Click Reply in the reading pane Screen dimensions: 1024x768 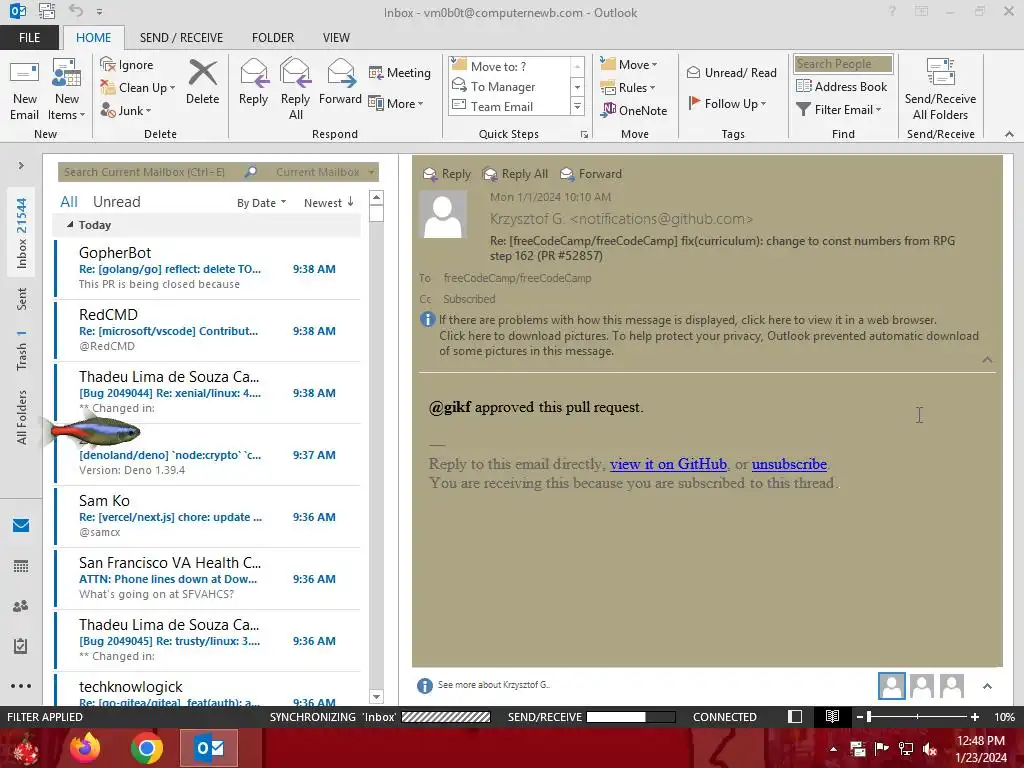tap(447, 174)
